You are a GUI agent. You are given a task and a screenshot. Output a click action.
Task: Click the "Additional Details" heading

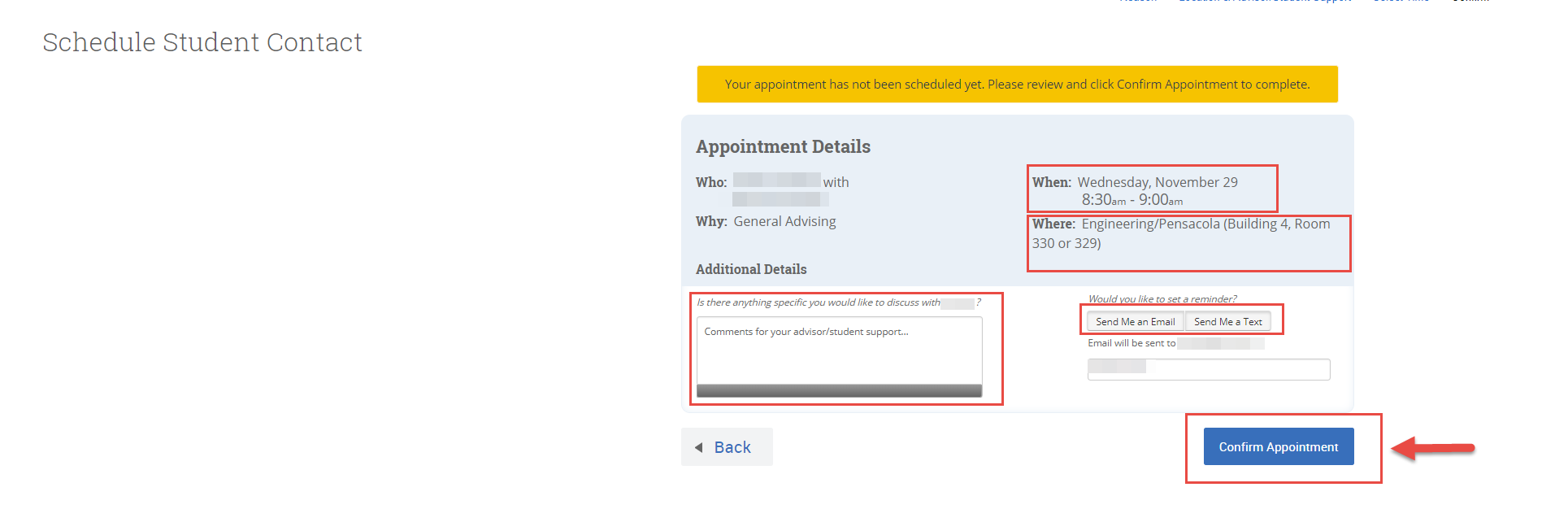[751, 269]
